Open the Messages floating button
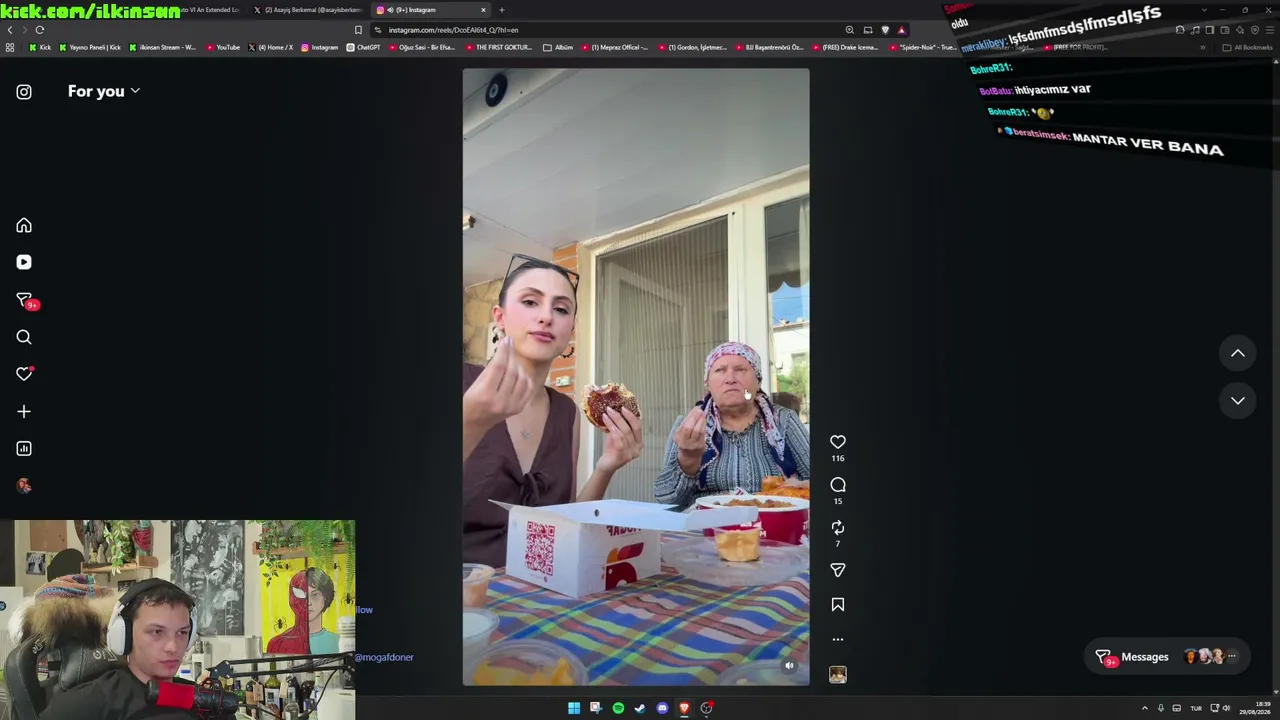 [1166, 657]
